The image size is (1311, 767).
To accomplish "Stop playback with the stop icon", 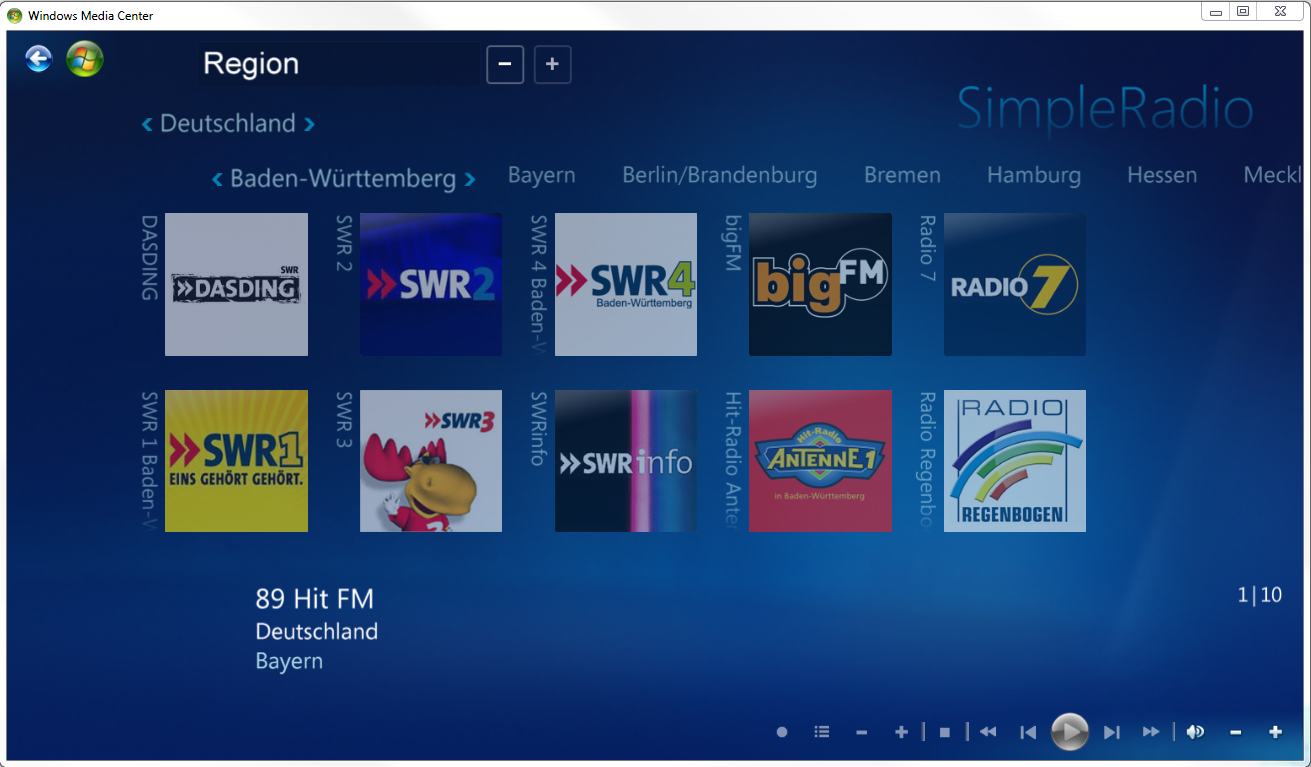I will (x=943, y=731).
